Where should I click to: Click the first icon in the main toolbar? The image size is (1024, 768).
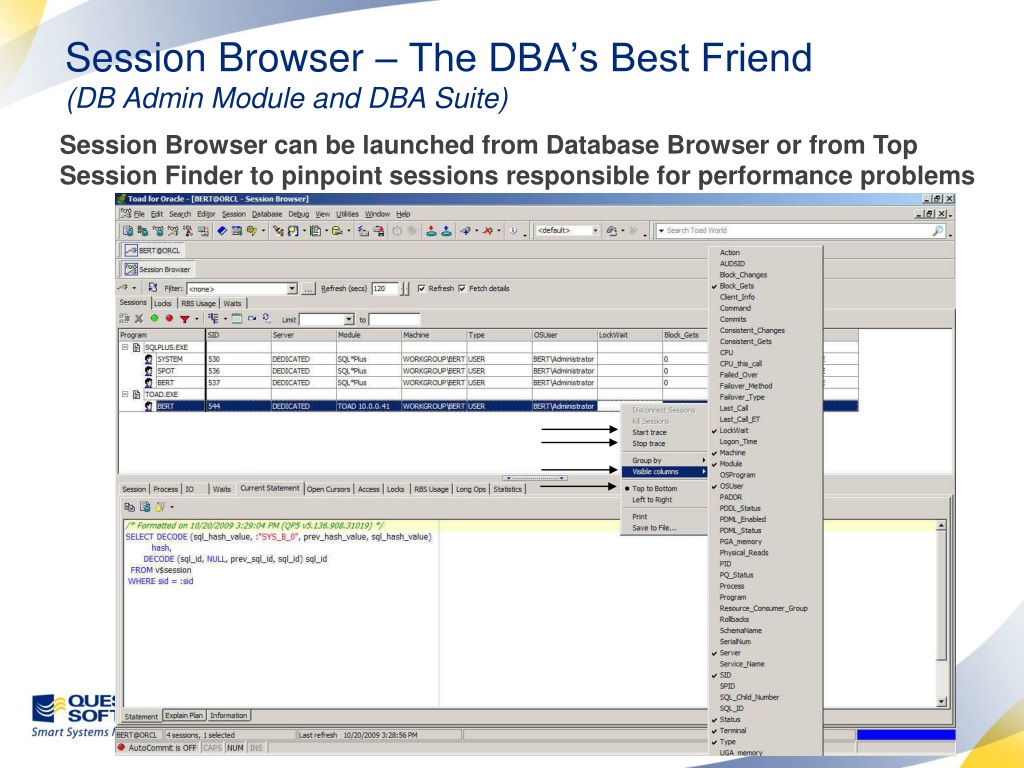128,231
